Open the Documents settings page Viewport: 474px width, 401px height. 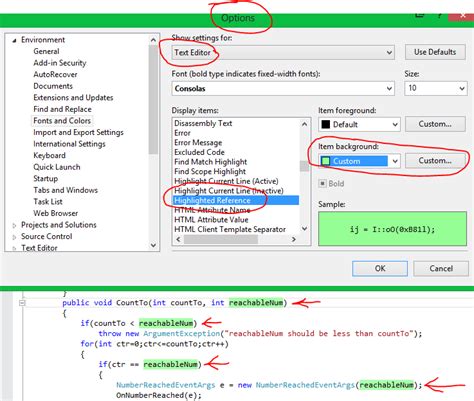(53, 86)
